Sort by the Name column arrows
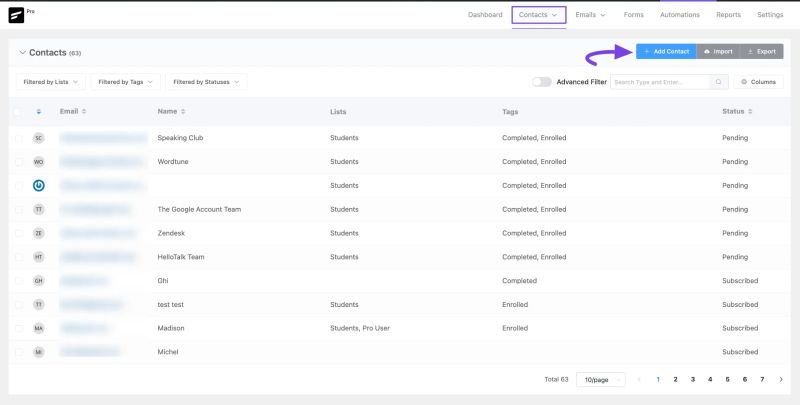 [183, 111]
